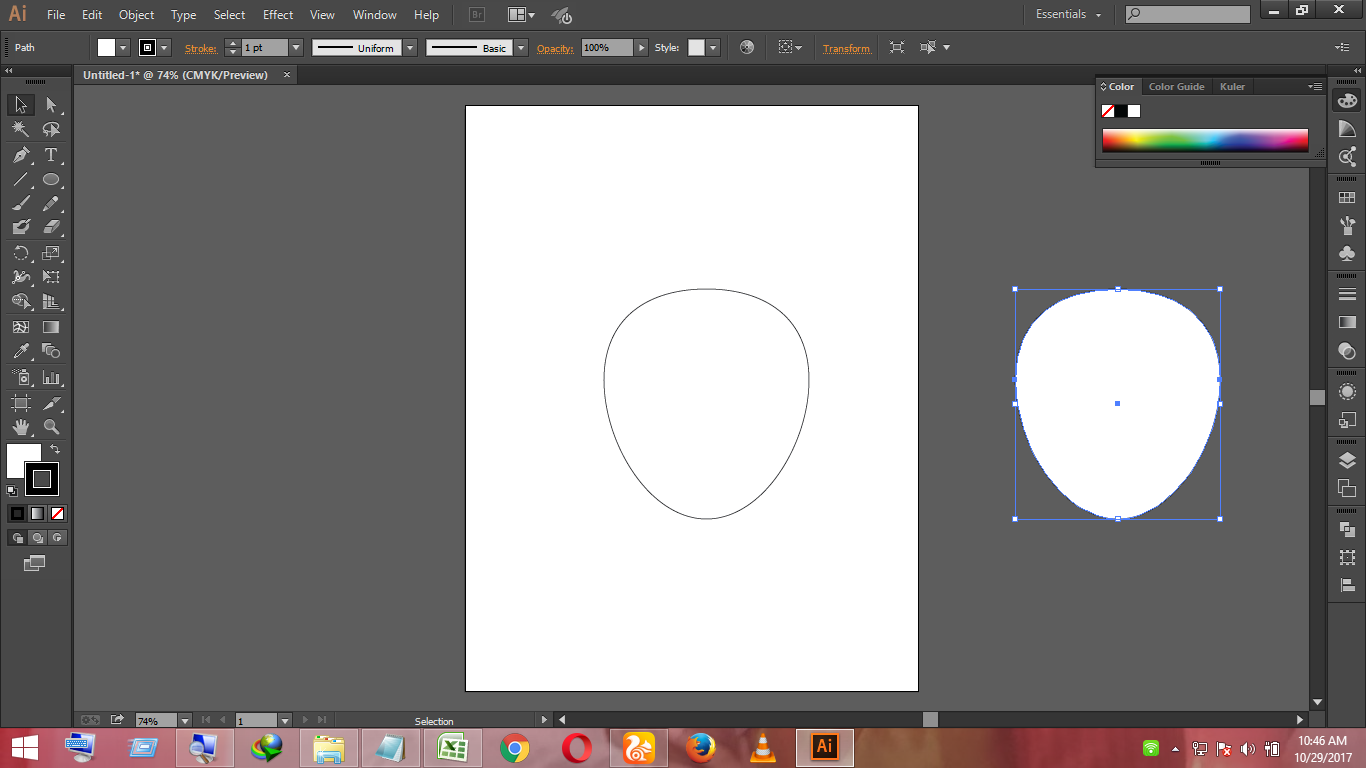The width and height of the screenshot is (1366, 768).
Task: Select the Shape Builder tool
Action: pos(20,301)
